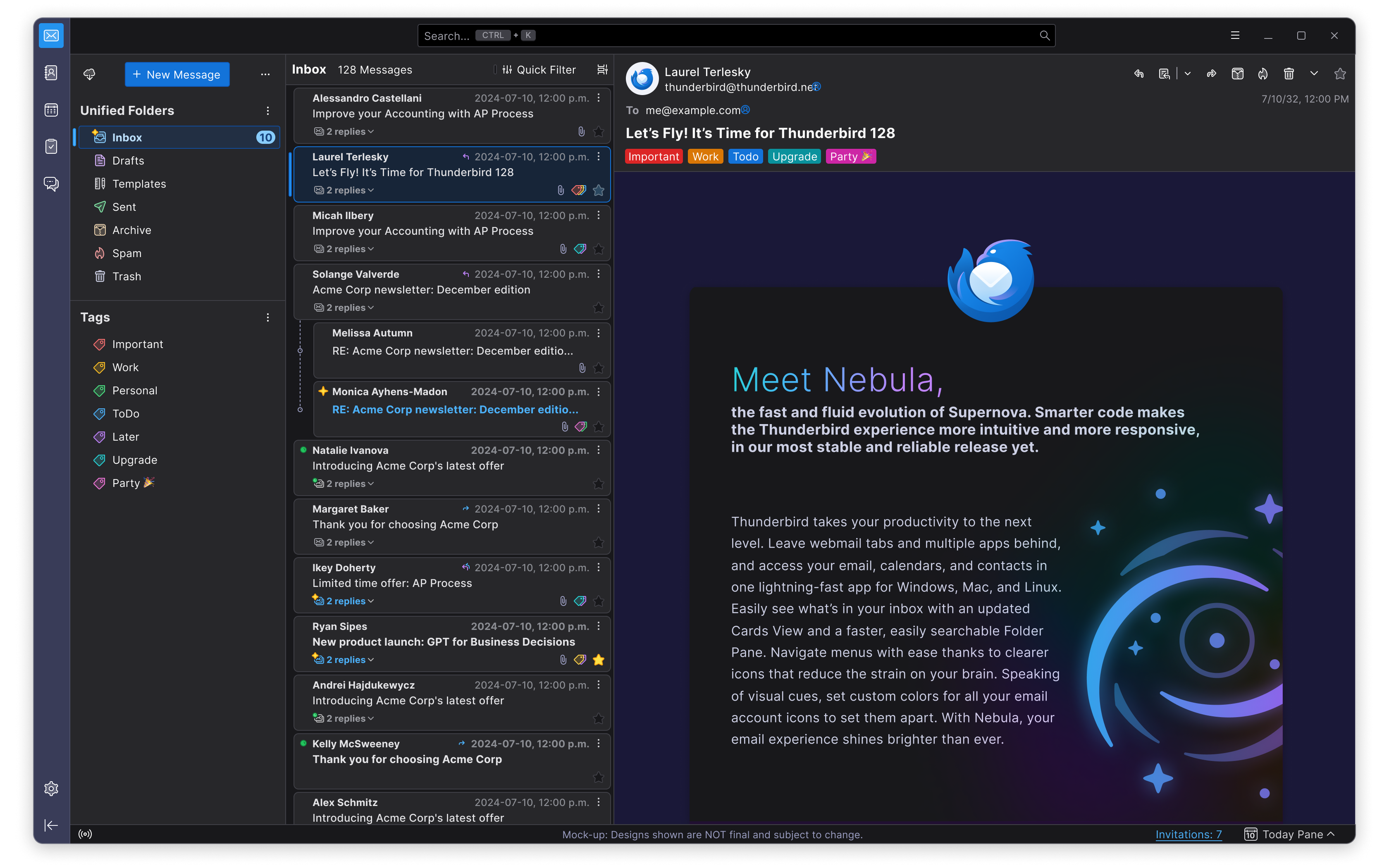Open the Chat space icon
Viewport: 1389px width, 868px height.
click(x=51, y=184)
